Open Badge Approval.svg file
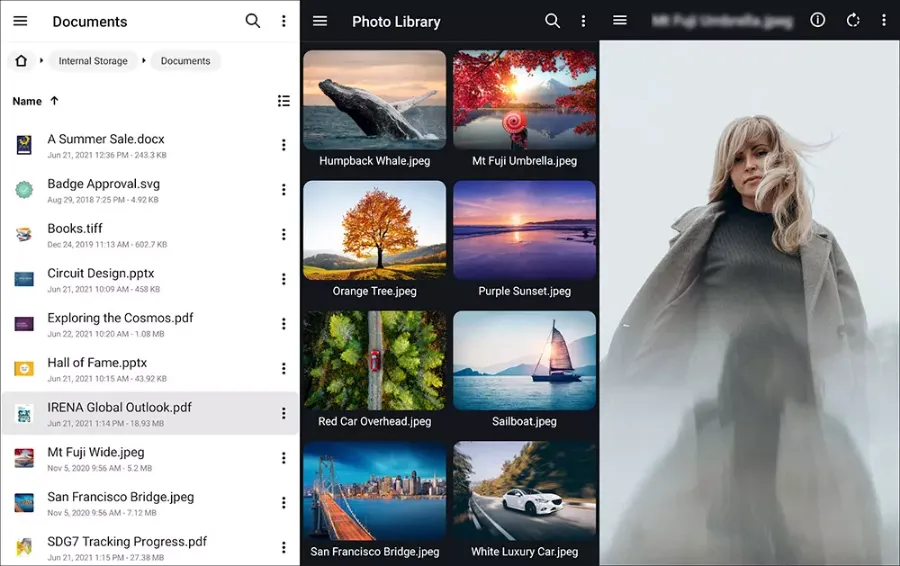Image resolution: width=900 pixels, height=566 pixels. (x=150, y=190)
